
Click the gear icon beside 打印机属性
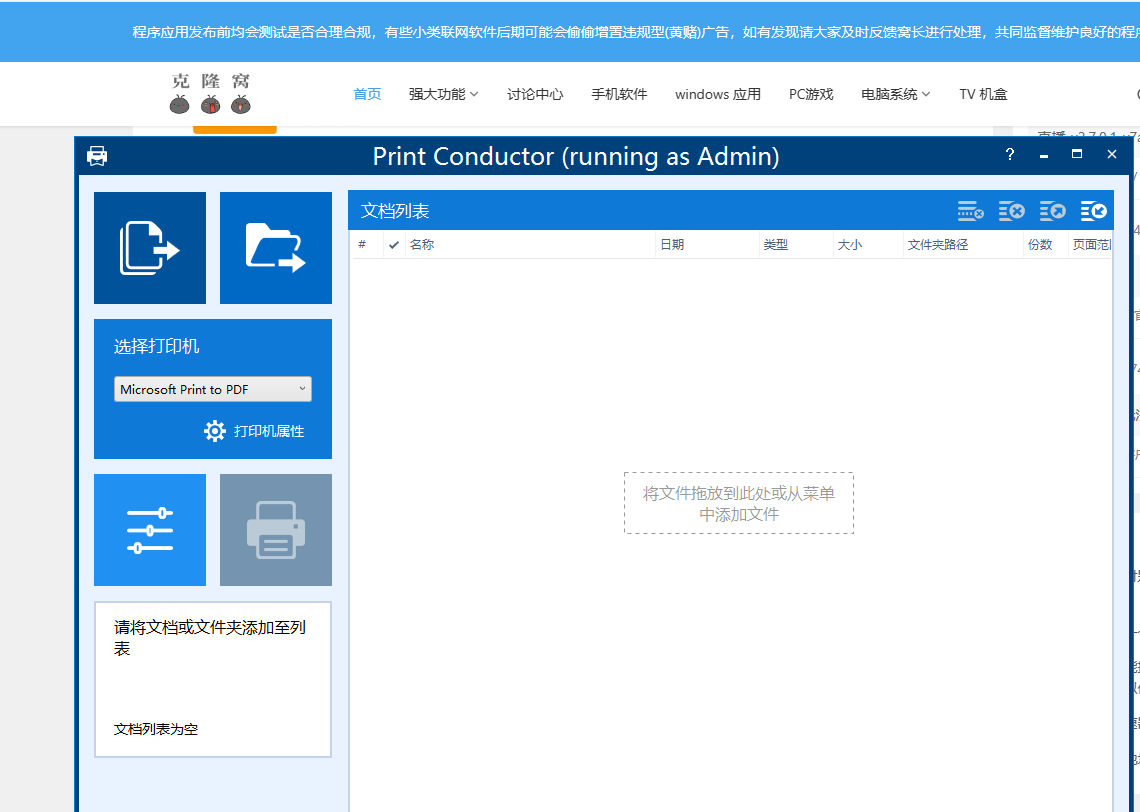pyautogui.click(x=214, y=431)
